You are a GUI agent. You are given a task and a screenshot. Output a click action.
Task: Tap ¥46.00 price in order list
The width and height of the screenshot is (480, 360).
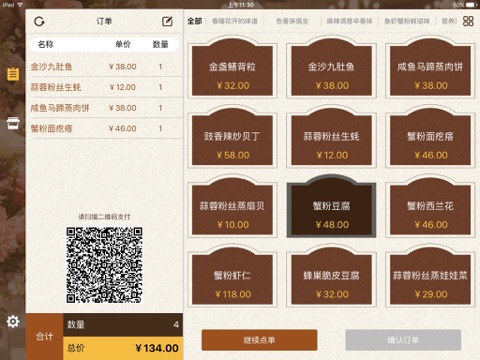(123, 128)
